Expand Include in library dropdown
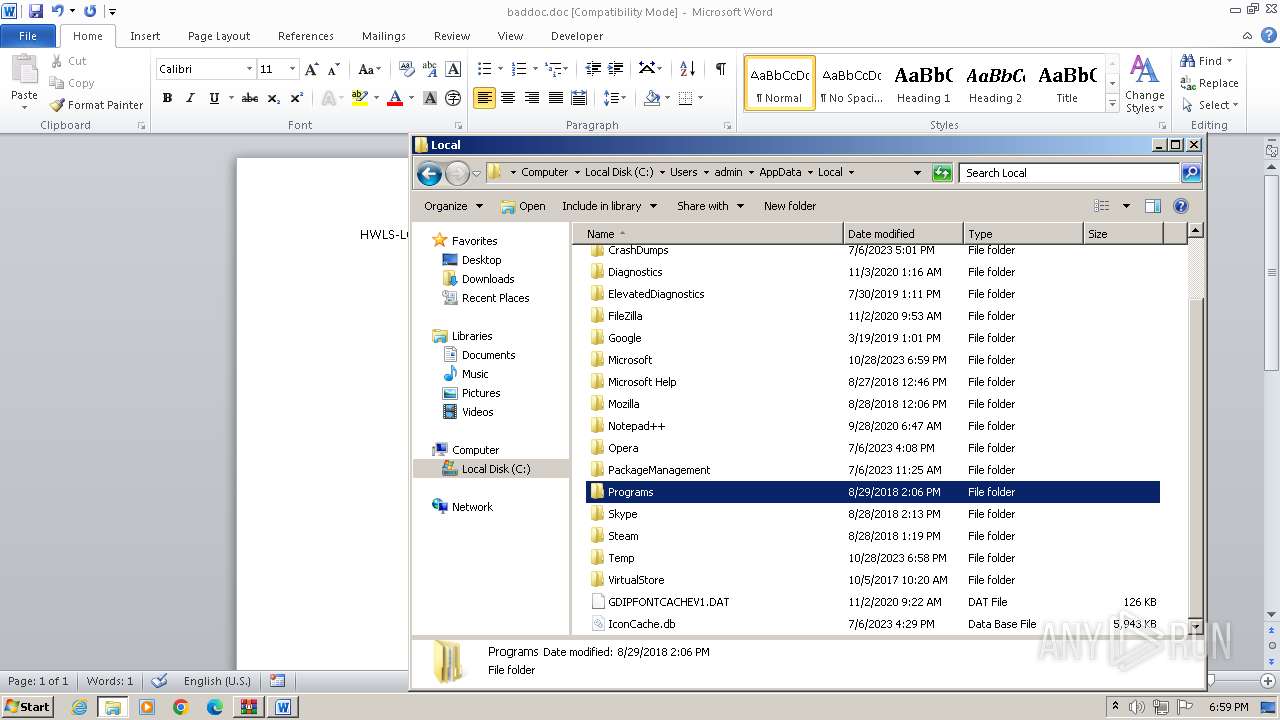 (609, 206)
